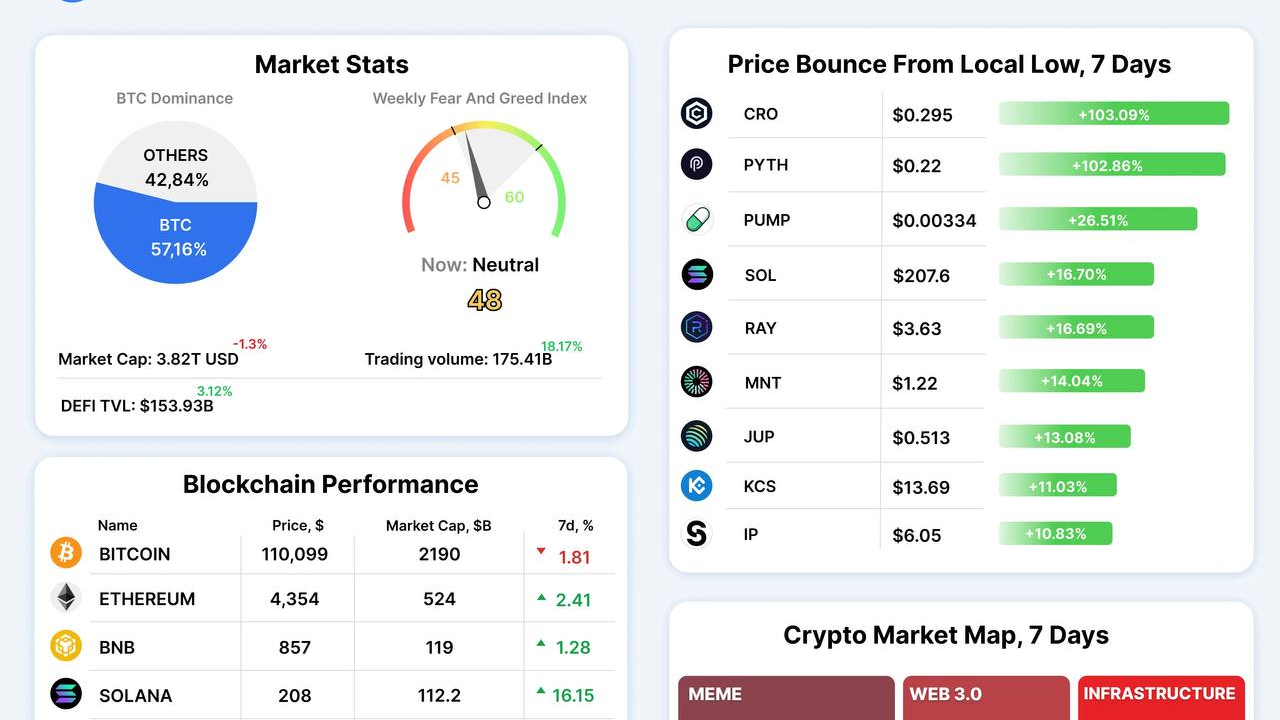Click the +14.04% bar for MNT
1280x720 pixels.
coord(1072,381)
